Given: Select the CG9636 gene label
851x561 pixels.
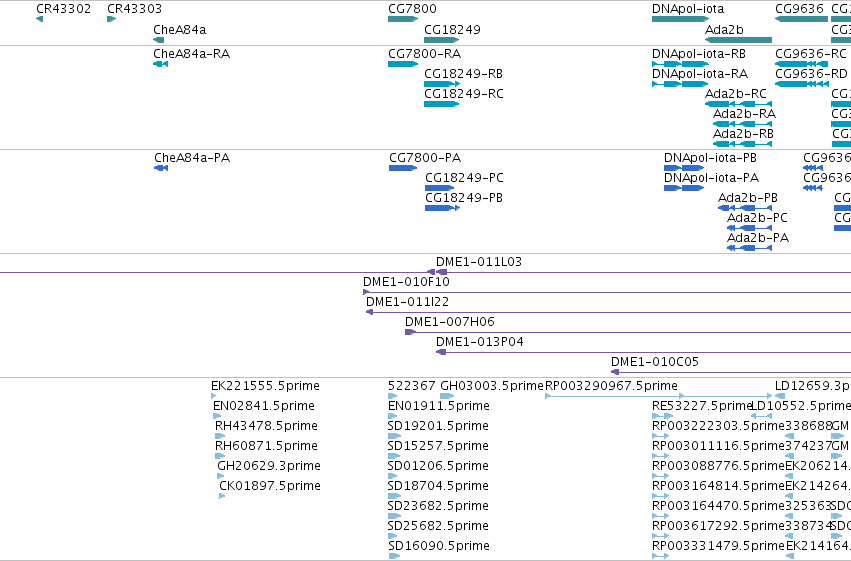Looking at the screenshot, I should pyautogui.click(x=799, y=9).
